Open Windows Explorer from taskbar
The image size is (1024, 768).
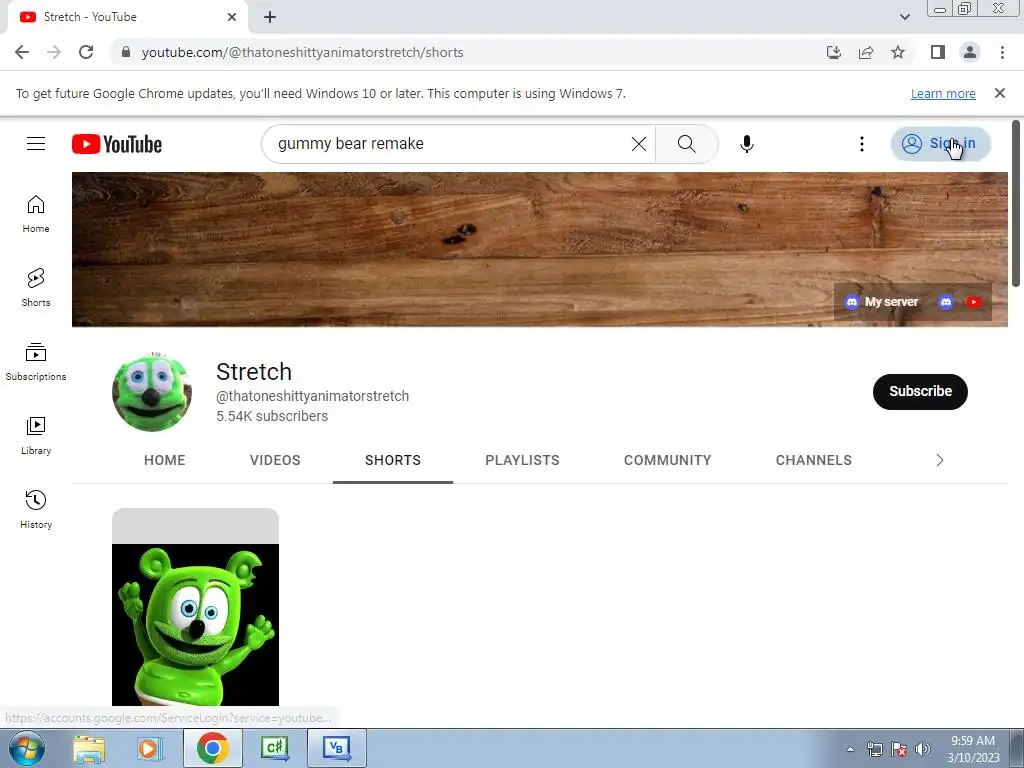[x=89, y=748]
